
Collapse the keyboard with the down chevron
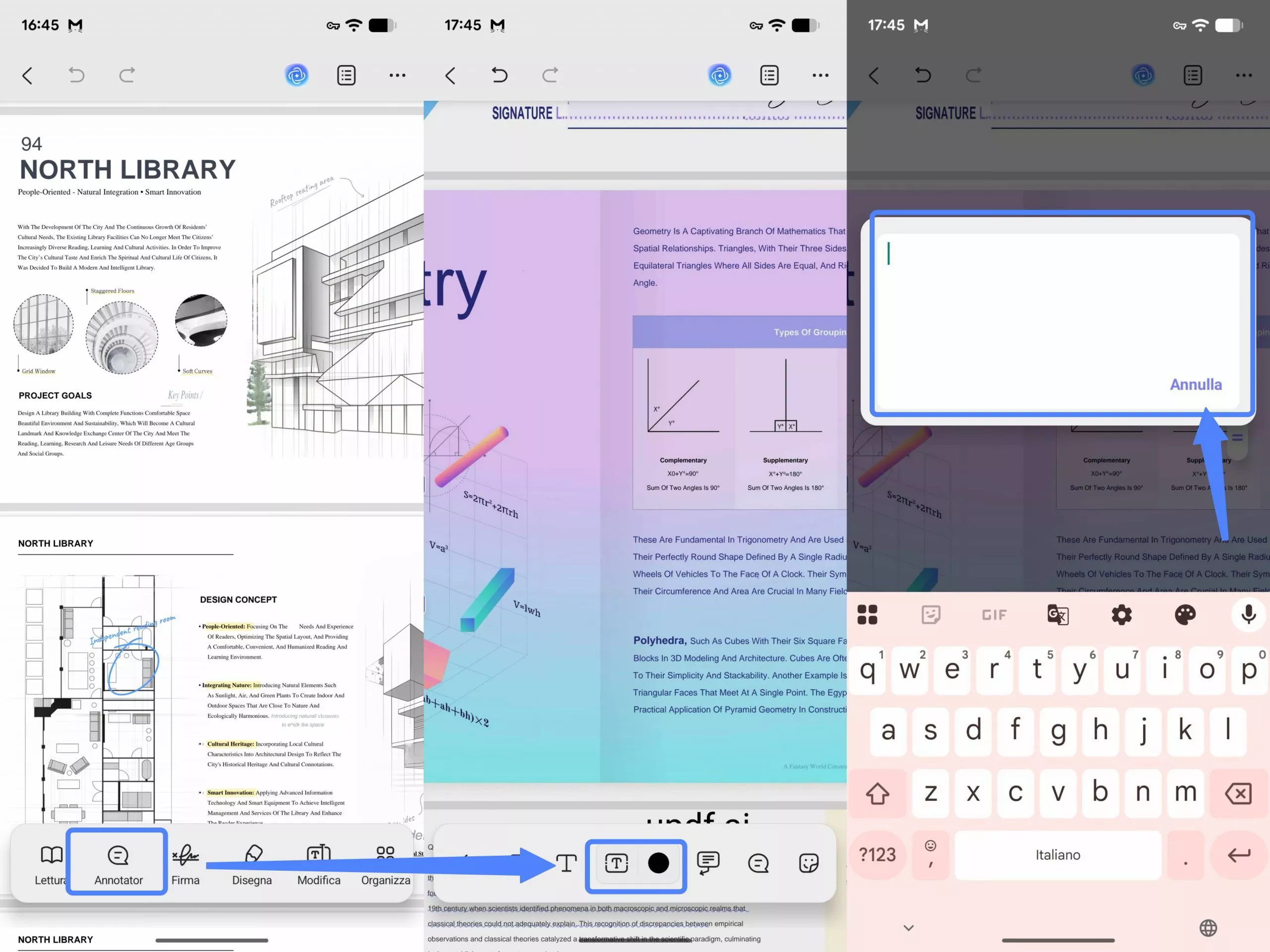pyautogui.click(x=908, y=927)
